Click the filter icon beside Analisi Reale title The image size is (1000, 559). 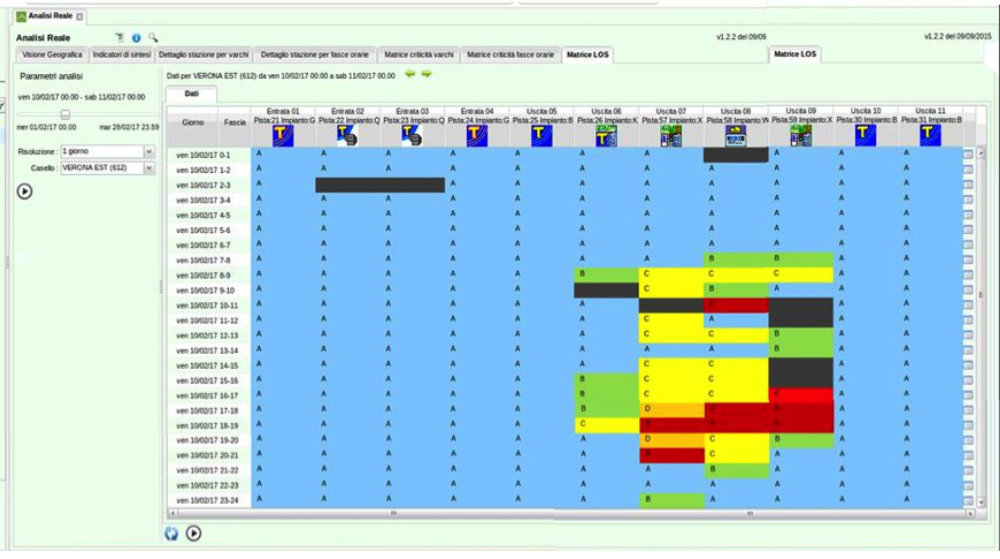coord(119,37)
